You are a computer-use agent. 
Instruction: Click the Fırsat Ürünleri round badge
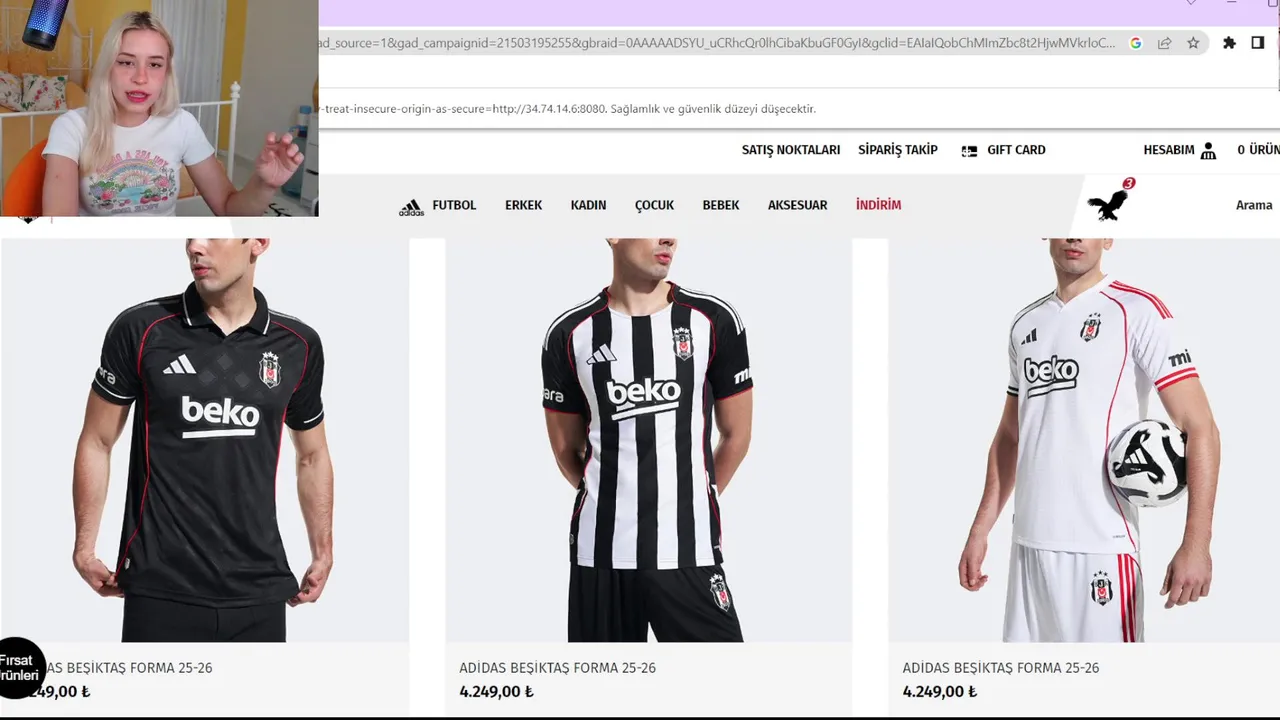[20, 668]
